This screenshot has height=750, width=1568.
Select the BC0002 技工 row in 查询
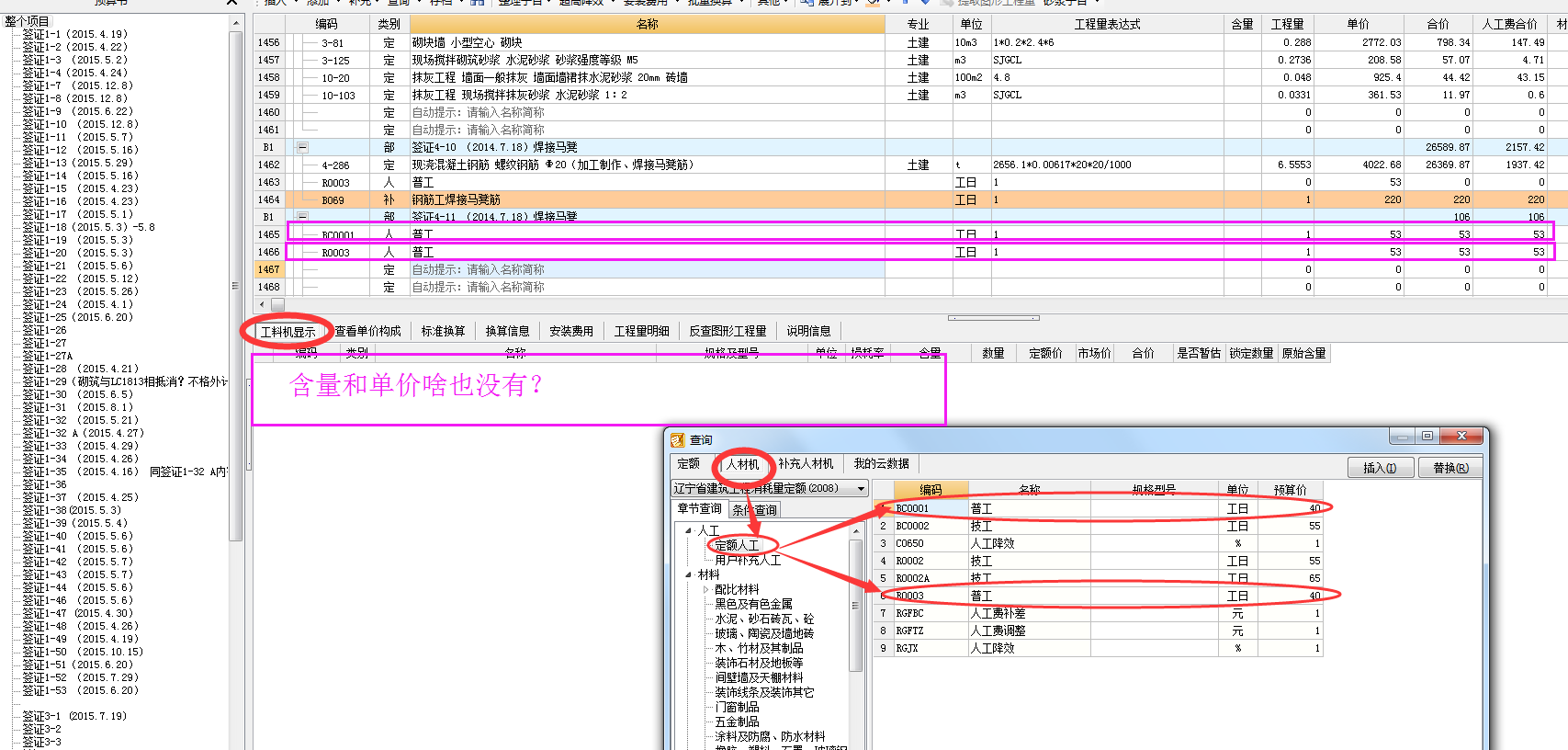tap(1099, 526)
